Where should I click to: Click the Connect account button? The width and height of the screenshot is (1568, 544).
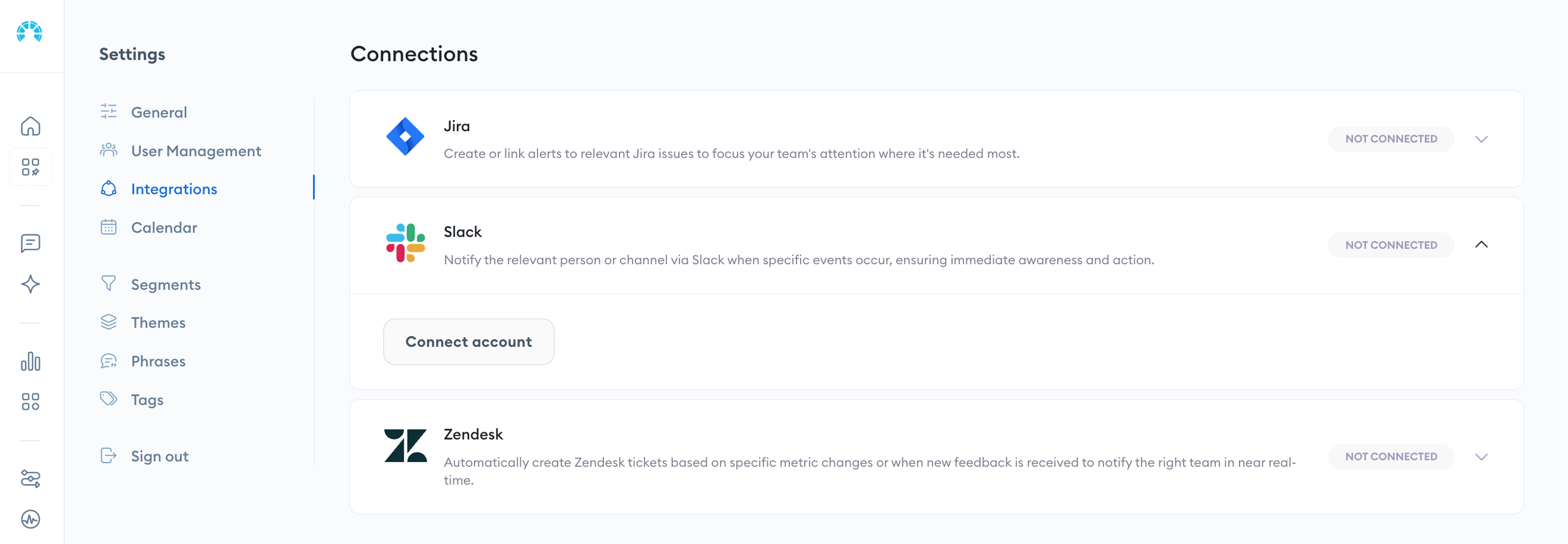tap(469, 342)
